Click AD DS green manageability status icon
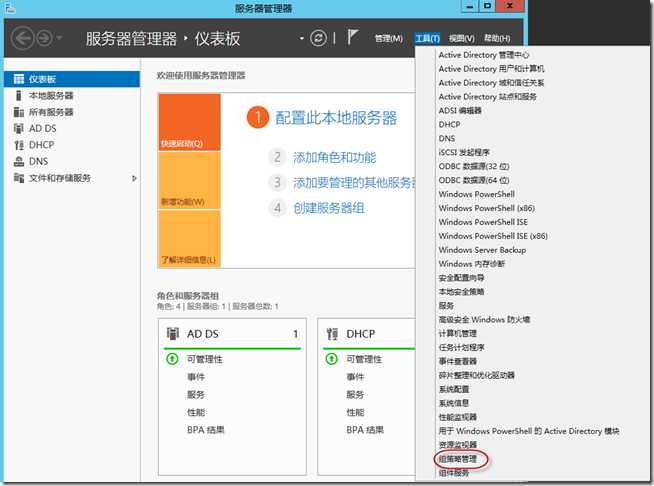 [172, 359]
